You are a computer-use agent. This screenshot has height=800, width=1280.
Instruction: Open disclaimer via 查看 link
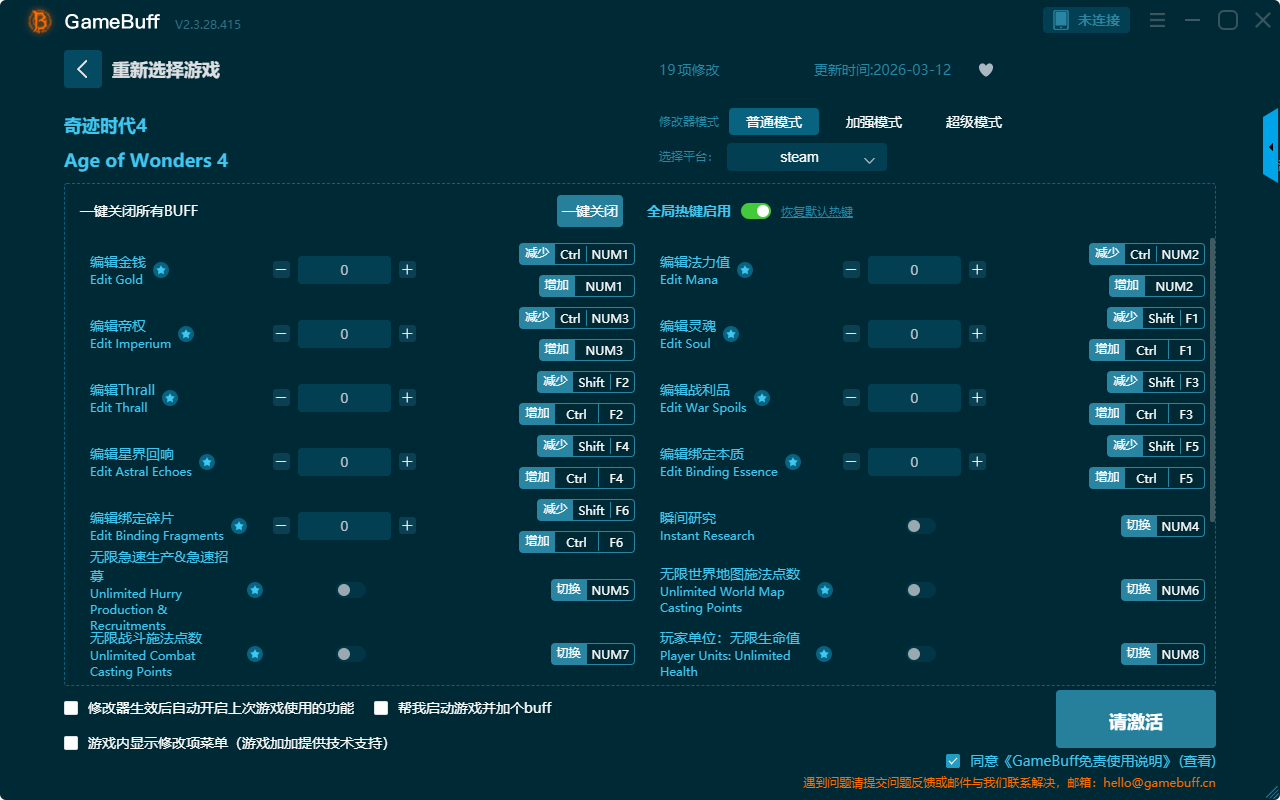1198,761
